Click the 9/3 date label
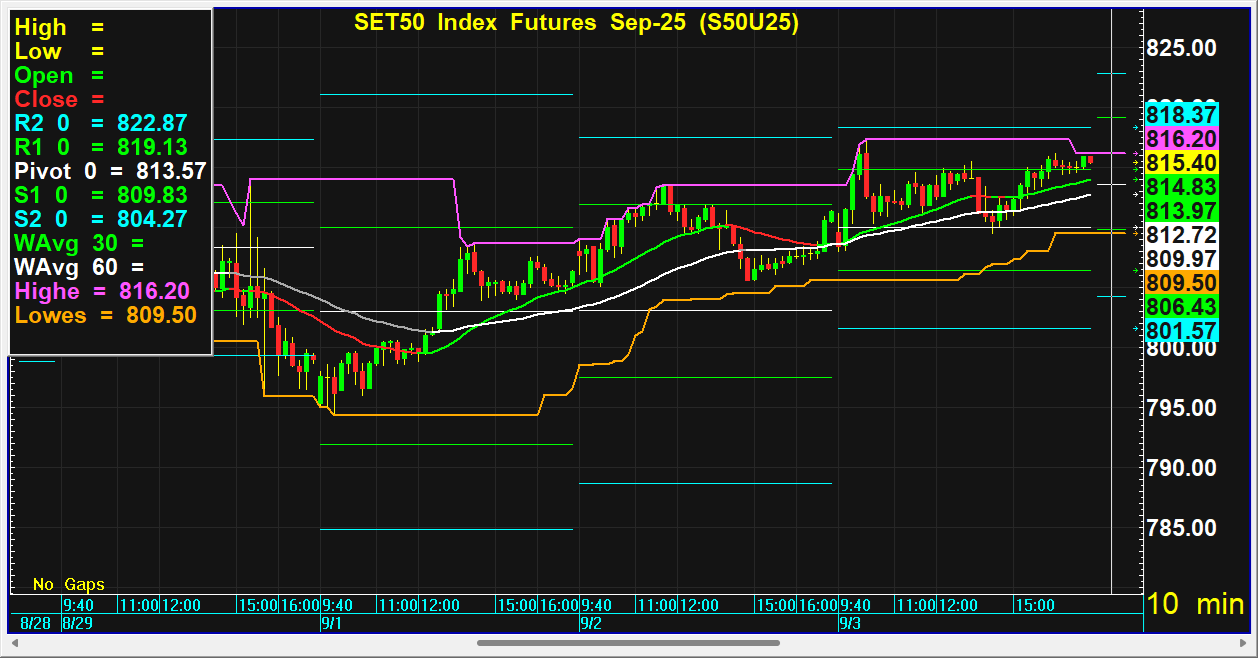This screenshot has height=658, width=1258. (x=850, y=623)
